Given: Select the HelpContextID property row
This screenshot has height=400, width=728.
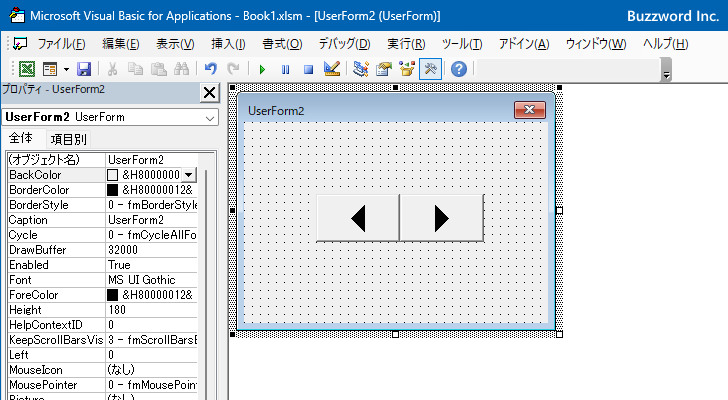Looking at the screenshot, I should 103,325.
